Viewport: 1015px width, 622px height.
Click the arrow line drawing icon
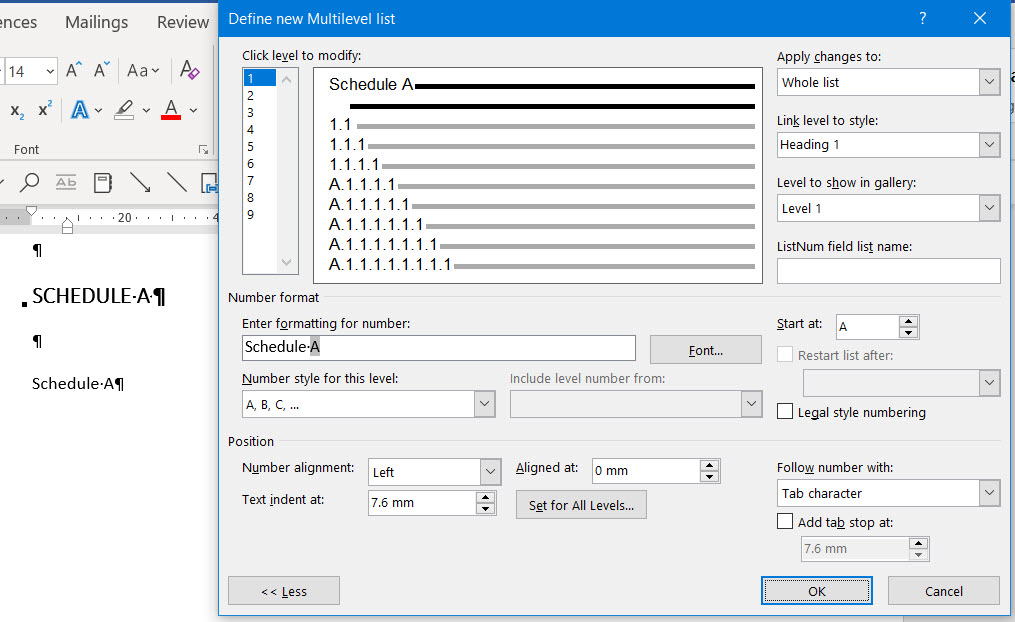click(140, 183)
